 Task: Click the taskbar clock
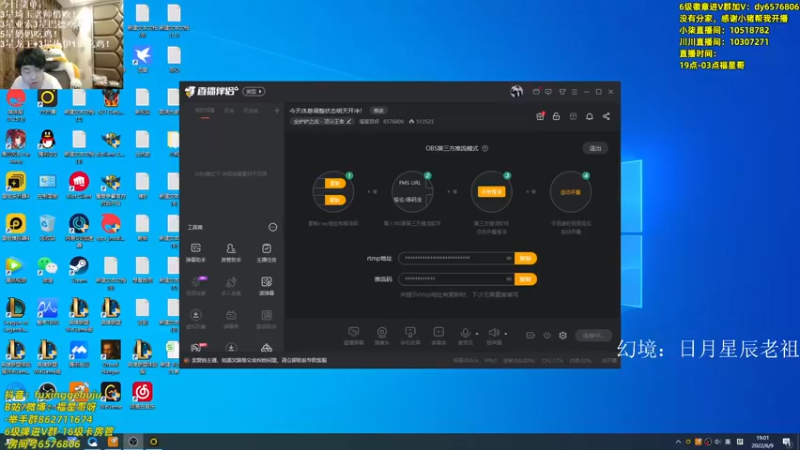762,441
